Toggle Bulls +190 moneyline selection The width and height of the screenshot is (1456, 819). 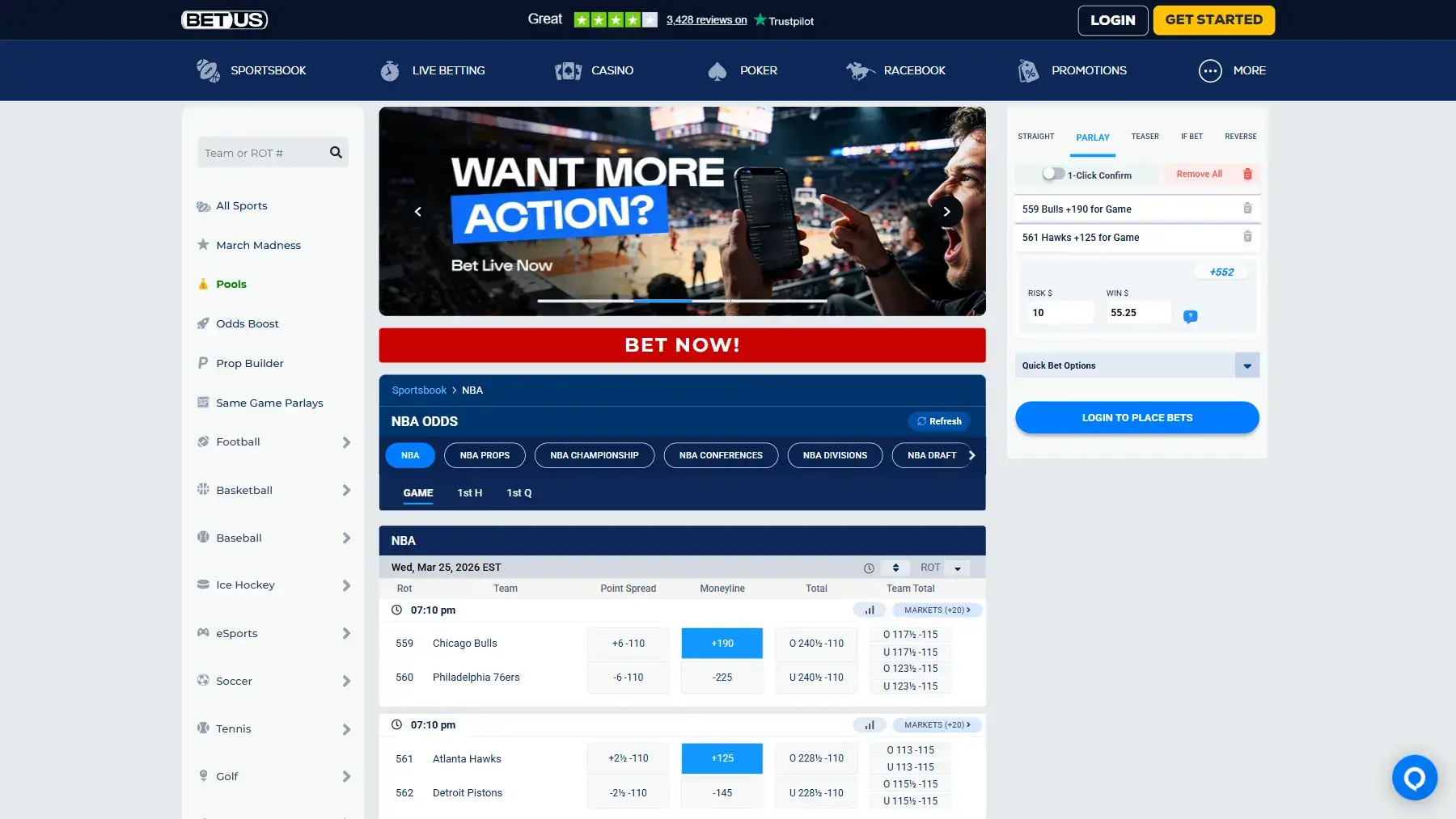click(x=722, y=644)
